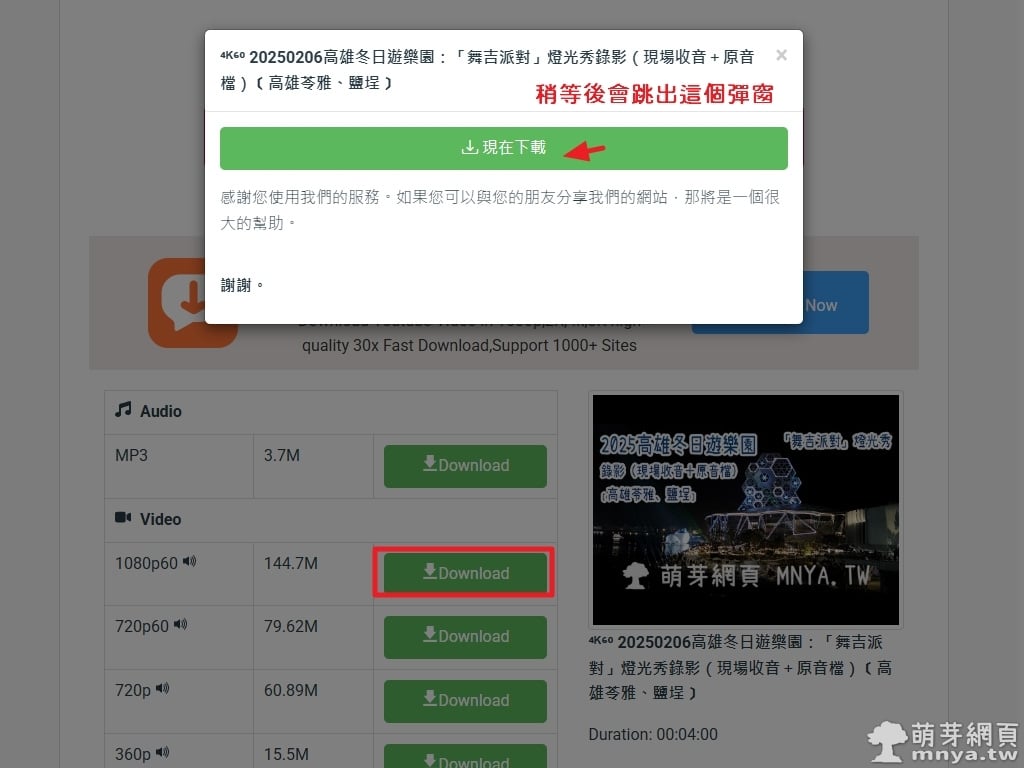Click the video title below the thumbnail
This screenshot has width=1024, height=768.
point(740,667)
